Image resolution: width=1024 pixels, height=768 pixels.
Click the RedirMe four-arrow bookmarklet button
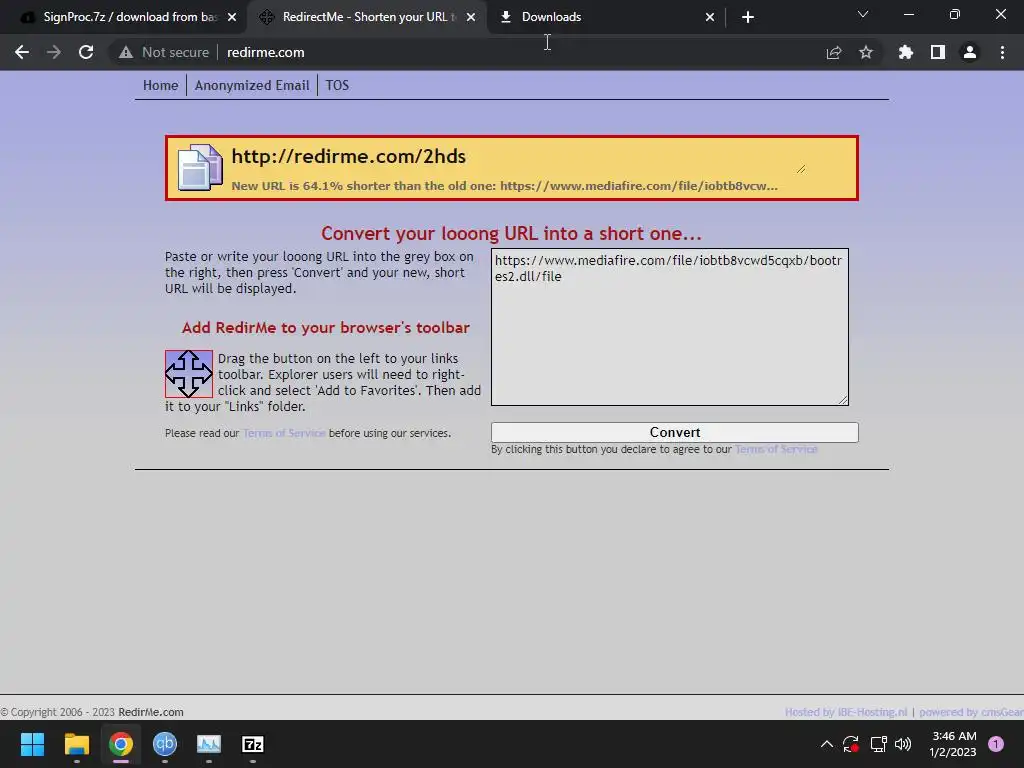click(x=189, y=374)
